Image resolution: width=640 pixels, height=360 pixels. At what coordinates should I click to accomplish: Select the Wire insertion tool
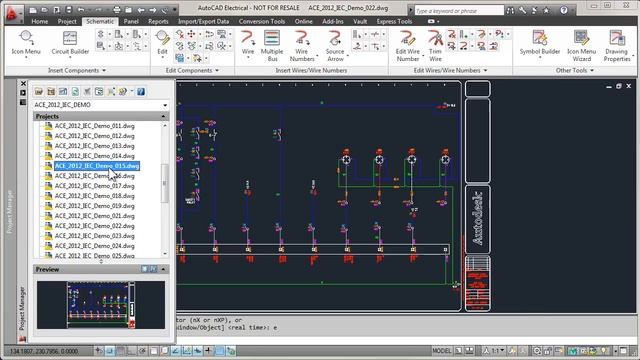pos(248,42)
